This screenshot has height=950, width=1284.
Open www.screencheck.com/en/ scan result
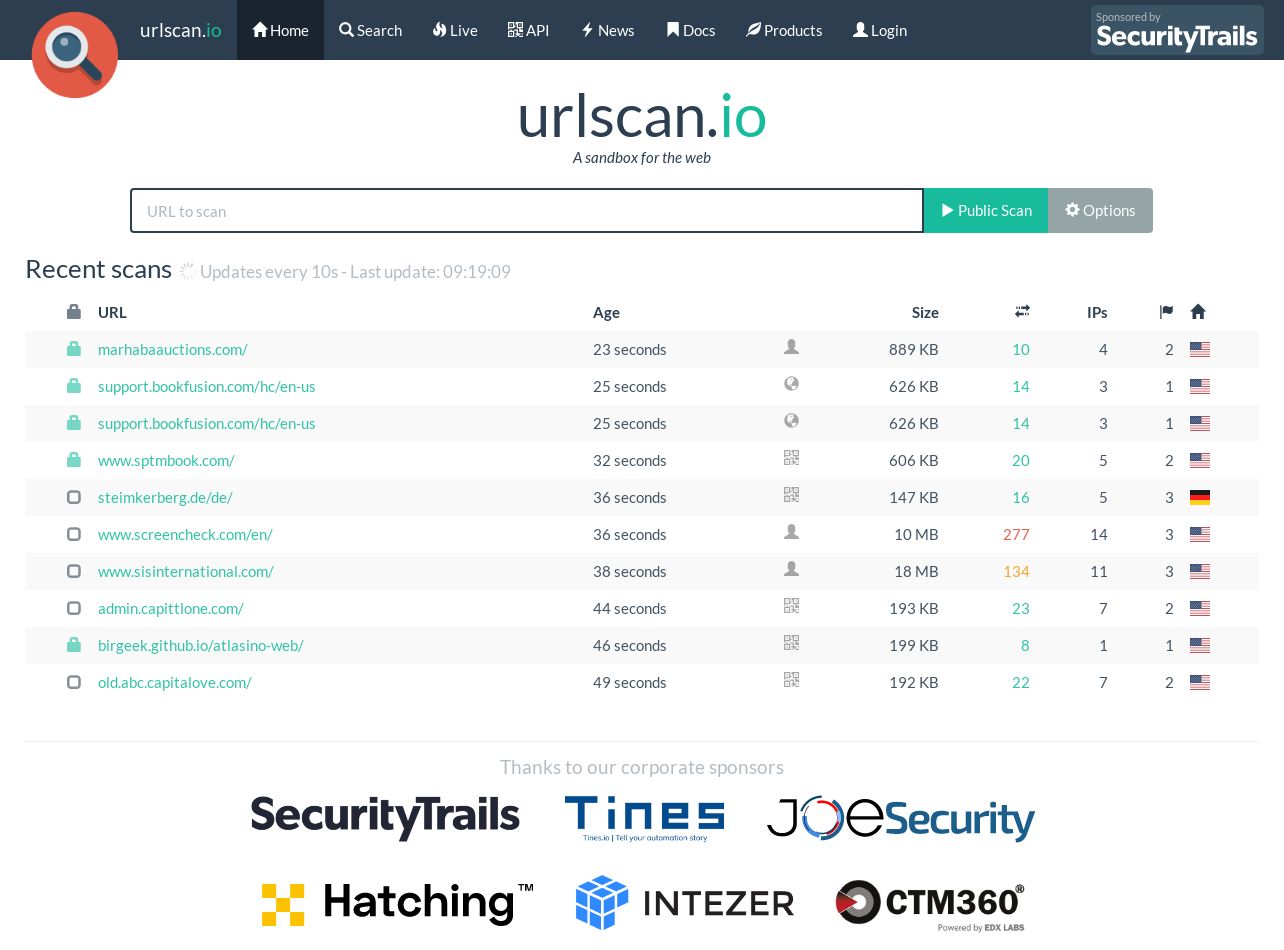(185, 535)
